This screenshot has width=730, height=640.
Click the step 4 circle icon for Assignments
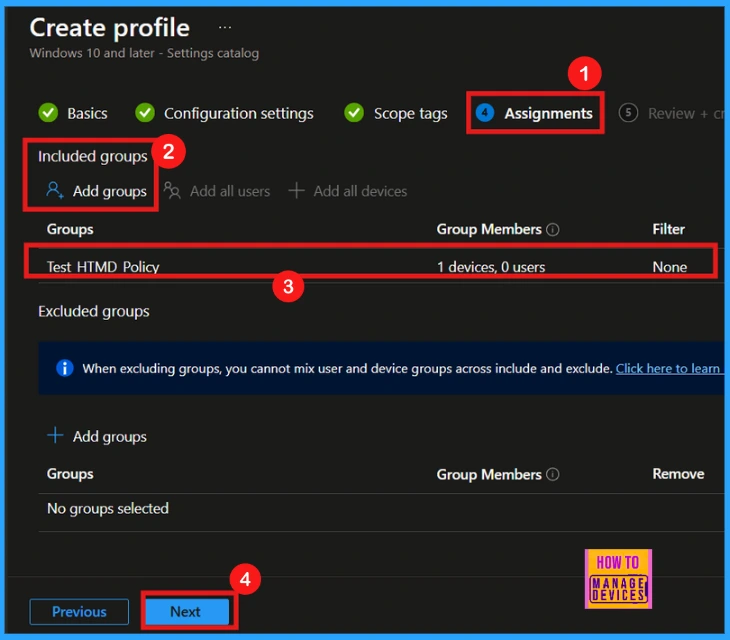coord(485,113)
